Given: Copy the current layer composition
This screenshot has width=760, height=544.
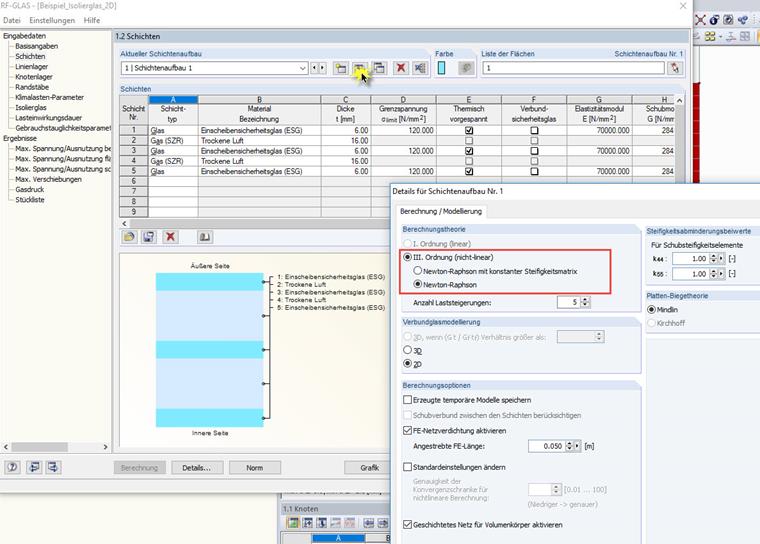Looking at the screenshot, I should [379, 68].
